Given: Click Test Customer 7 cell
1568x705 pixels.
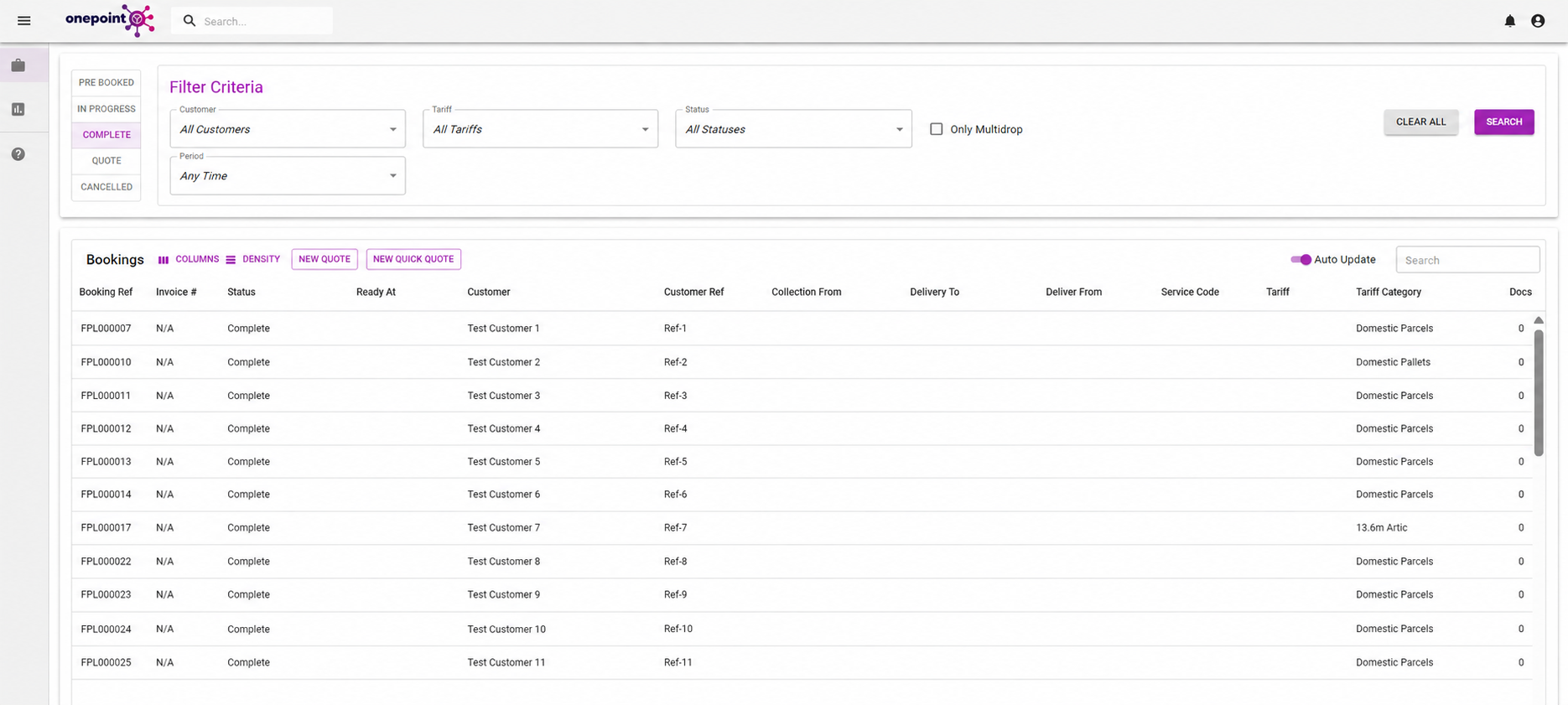Looking at the screenshot, I should pos(504,528).
